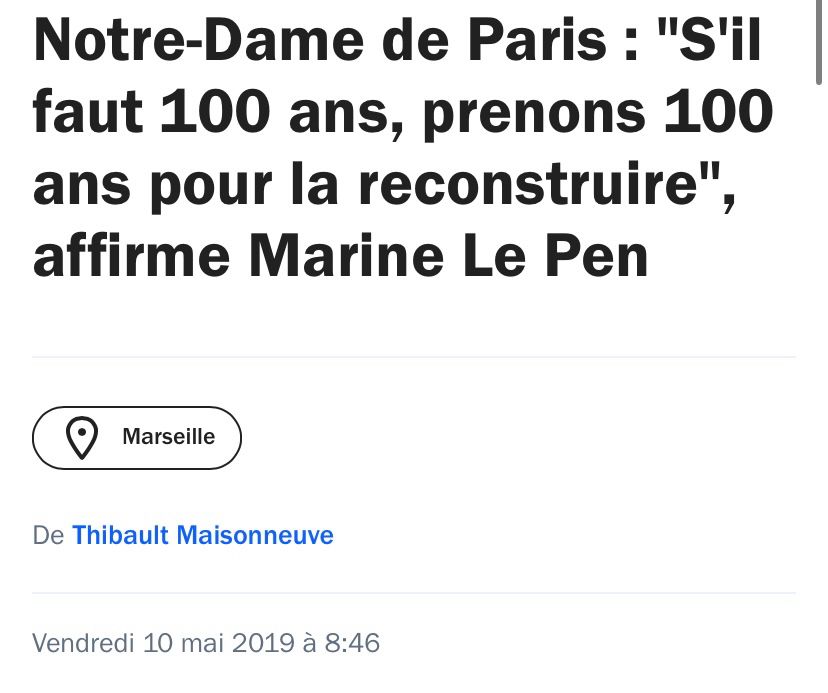Click "Marine Le Pen" in the headline
The width and height of the screenshot is (828, 693).
pos(449,256)
